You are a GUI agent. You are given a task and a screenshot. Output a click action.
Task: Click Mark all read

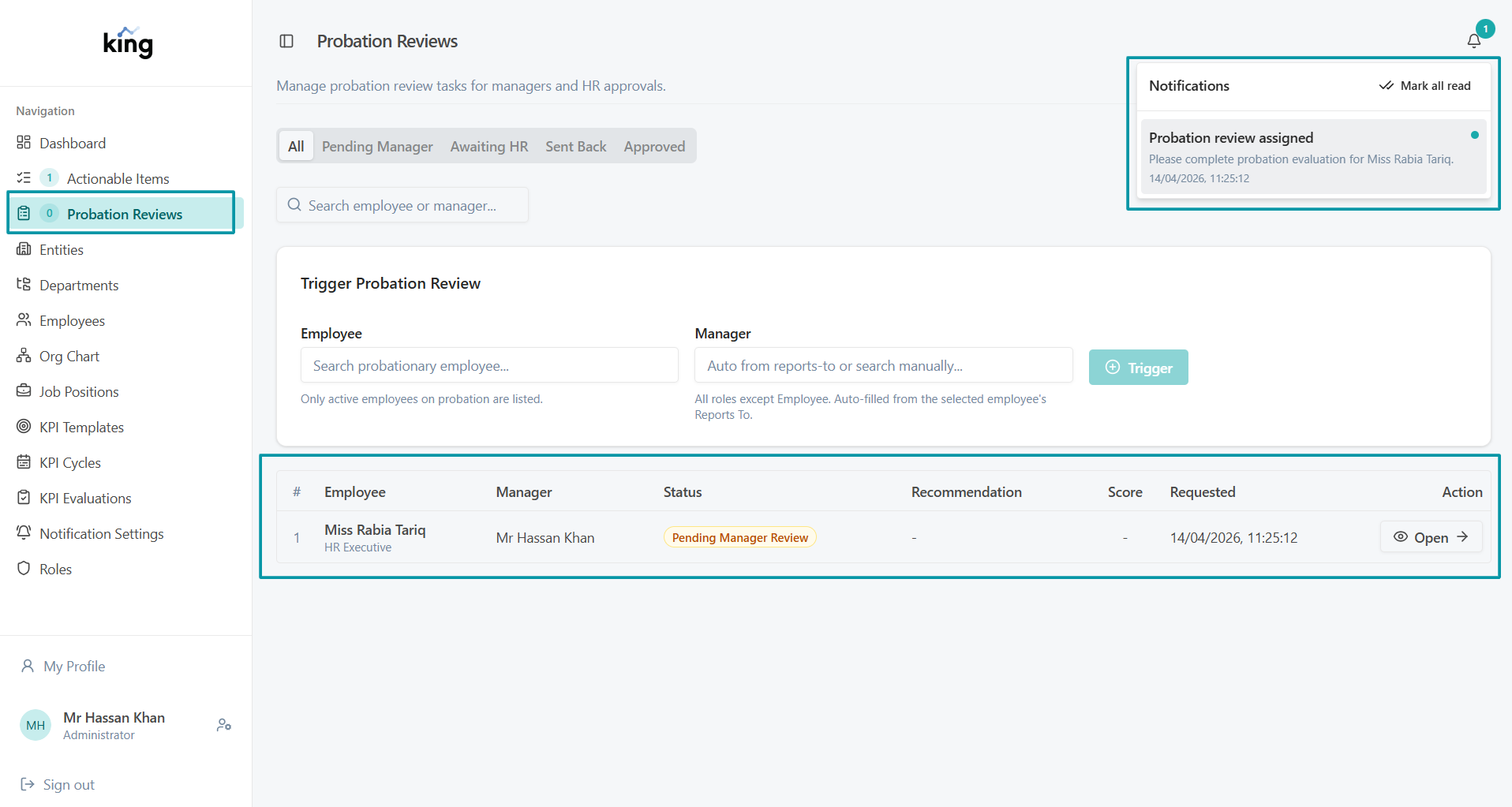[1425, 85]
